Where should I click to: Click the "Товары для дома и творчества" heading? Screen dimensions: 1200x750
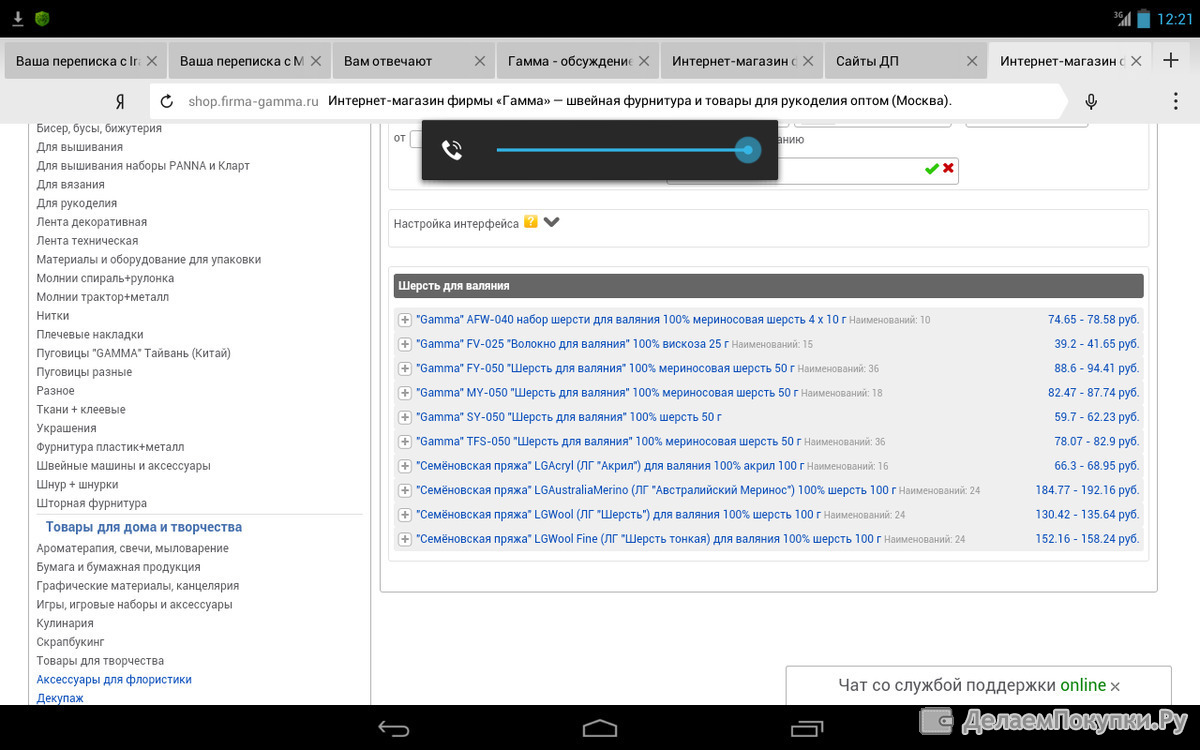click(144, 527)
